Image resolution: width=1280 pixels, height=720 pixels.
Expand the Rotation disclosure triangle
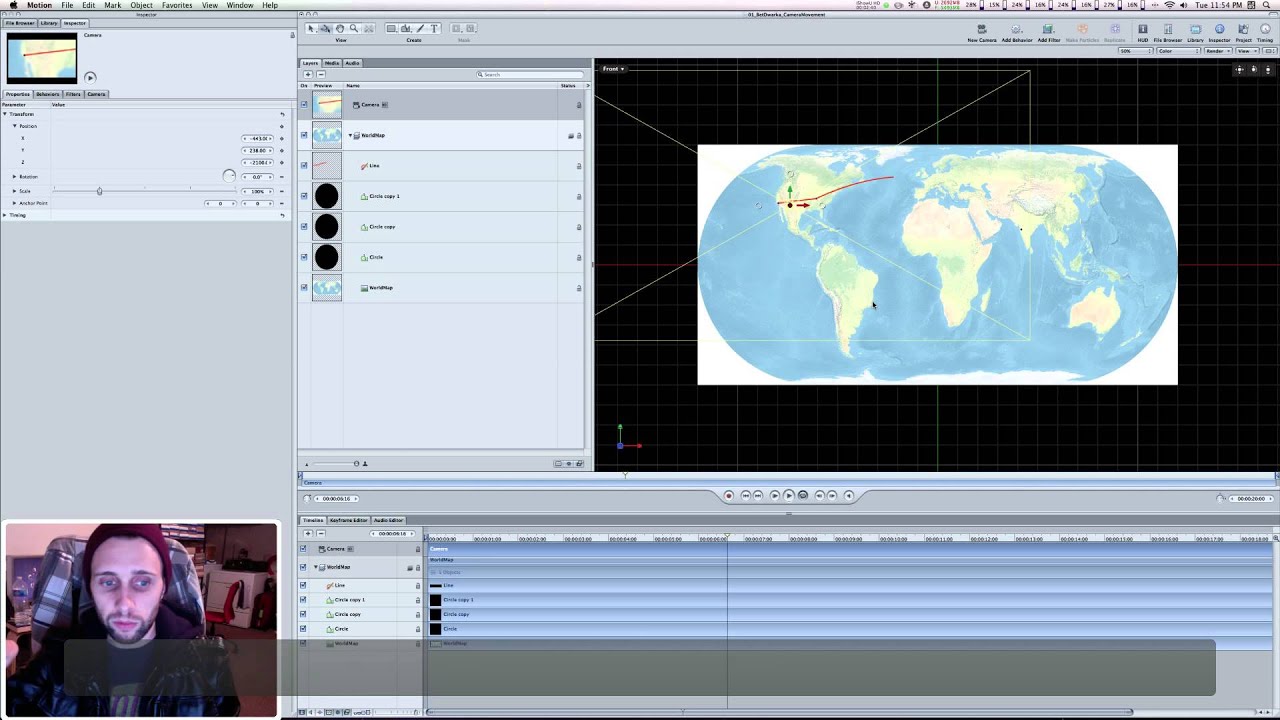(x=14, y=177)
